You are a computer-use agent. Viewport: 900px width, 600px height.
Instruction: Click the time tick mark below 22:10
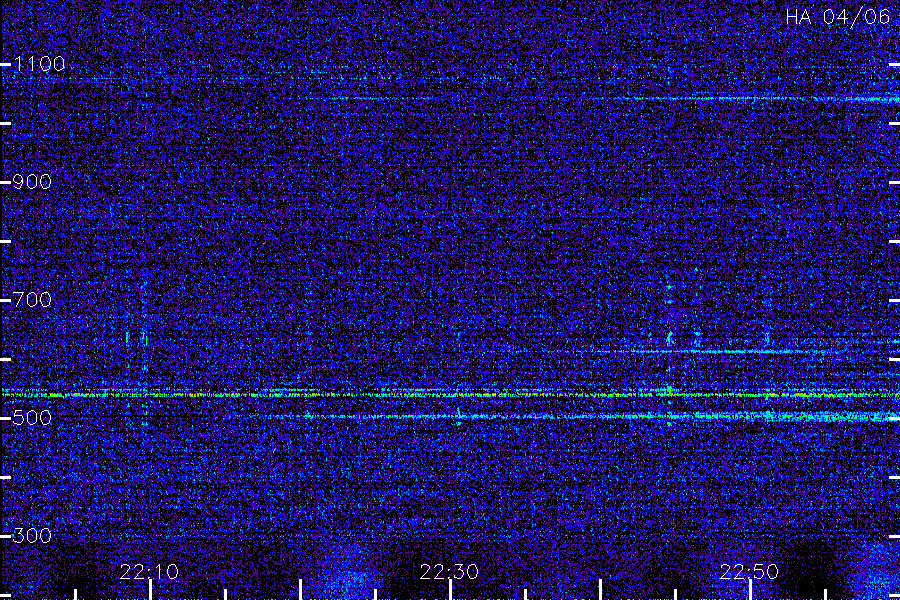pos(150,590)
